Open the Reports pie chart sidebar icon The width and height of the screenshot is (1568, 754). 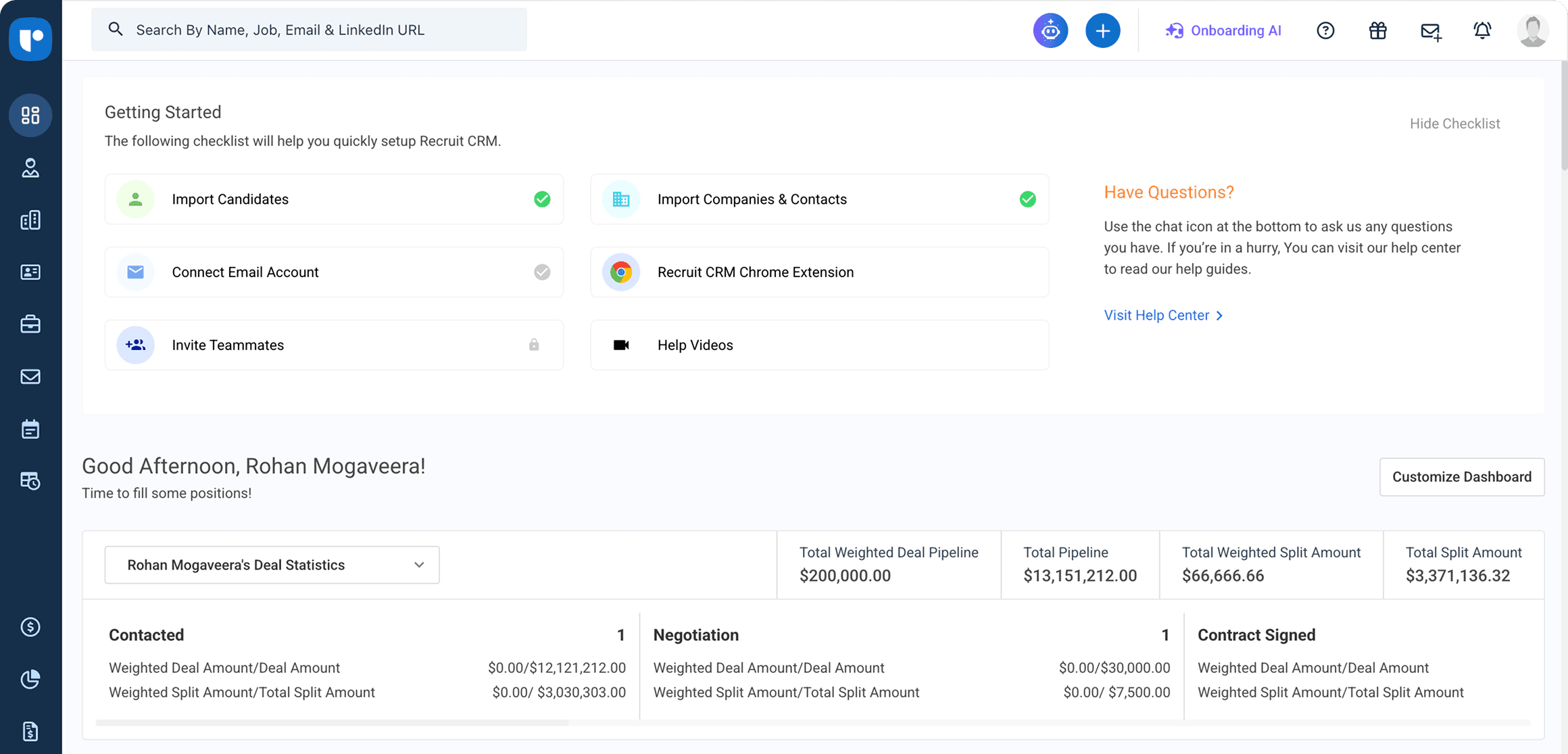pos(30,679)
